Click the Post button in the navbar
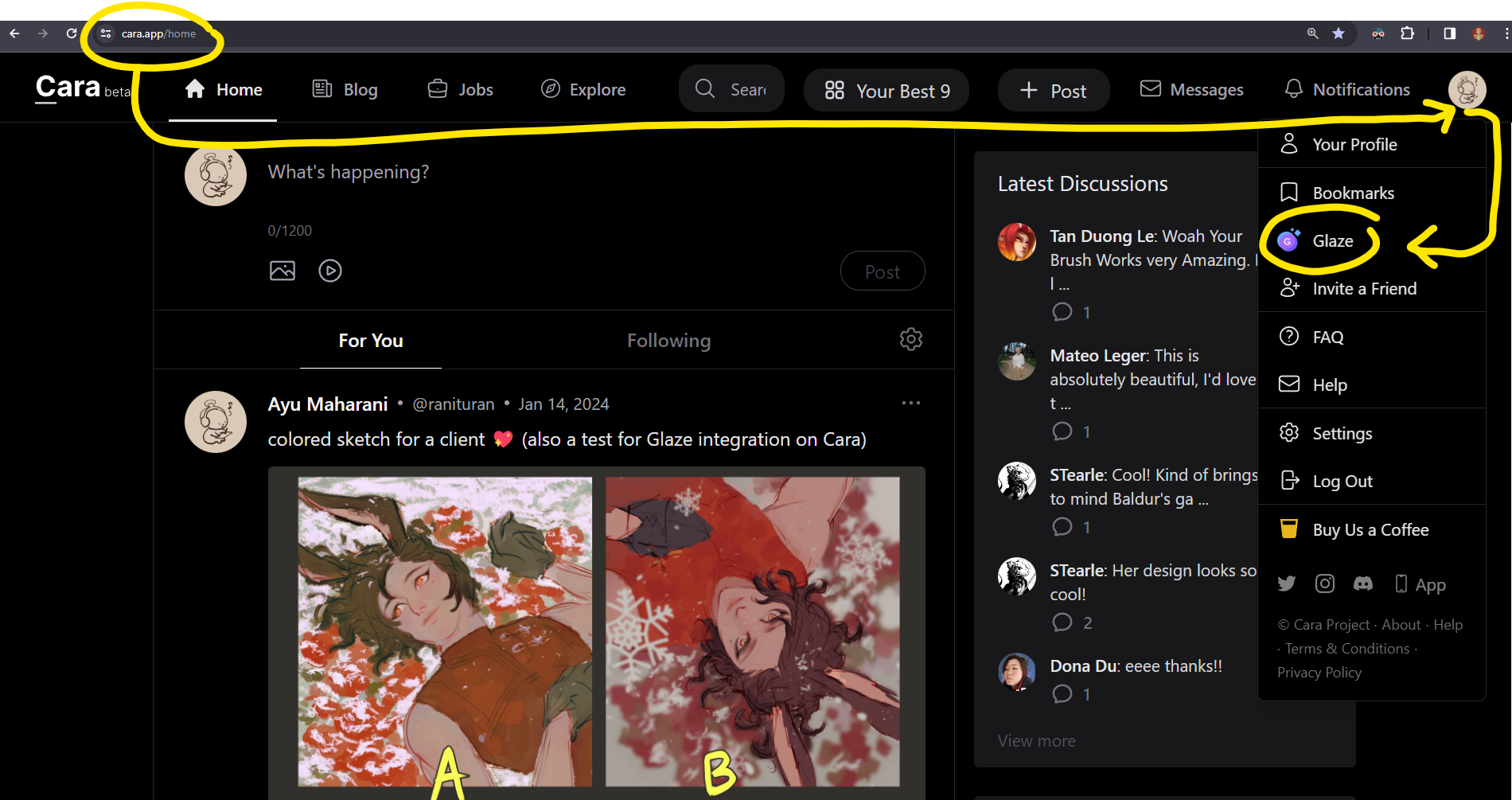The width and height of the screenshot is (1512, 800). pos(1053,91)
